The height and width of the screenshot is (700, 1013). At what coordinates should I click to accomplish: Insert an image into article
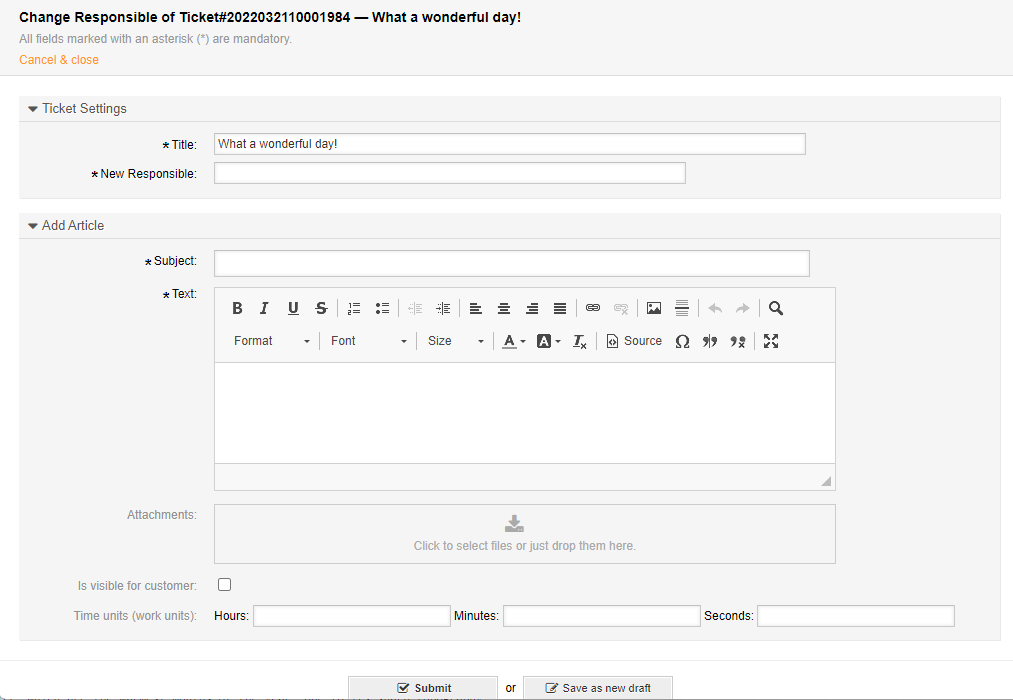654,308
